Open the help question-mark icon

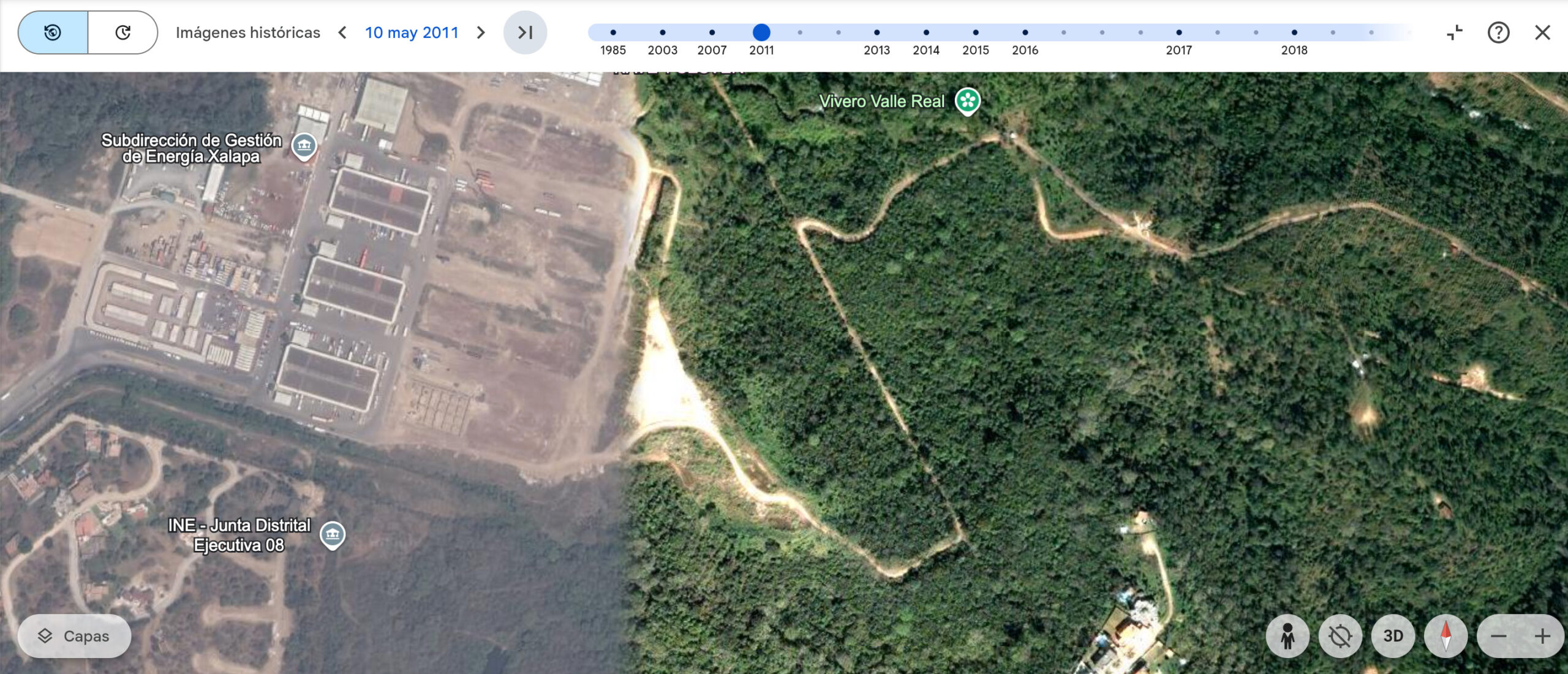pyautogui.click(x=1498, y=32)
